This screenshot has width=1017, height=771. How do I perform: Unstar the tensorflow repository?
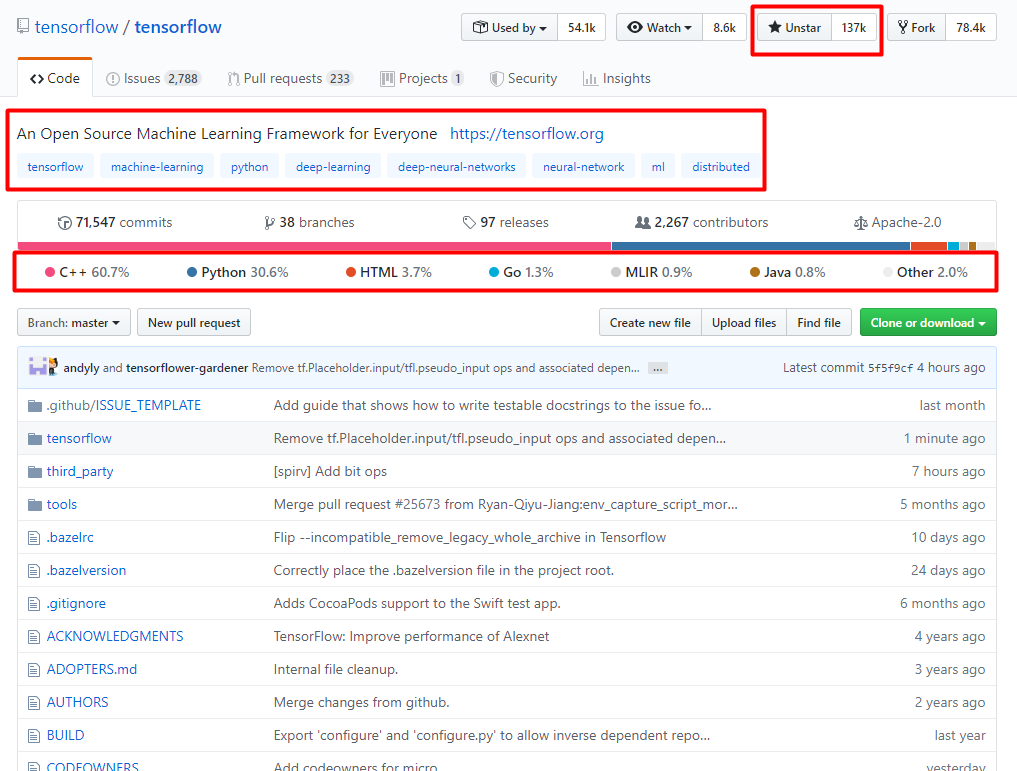click(795, 27)
